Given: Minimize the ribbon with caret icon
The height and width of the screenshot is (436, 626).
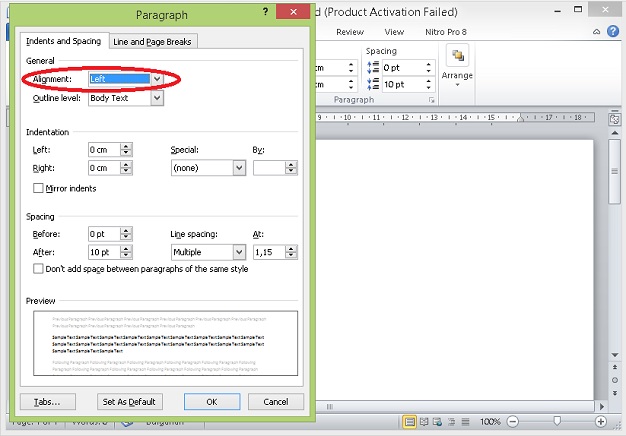Looking at the screenshot, I should 596,32.
